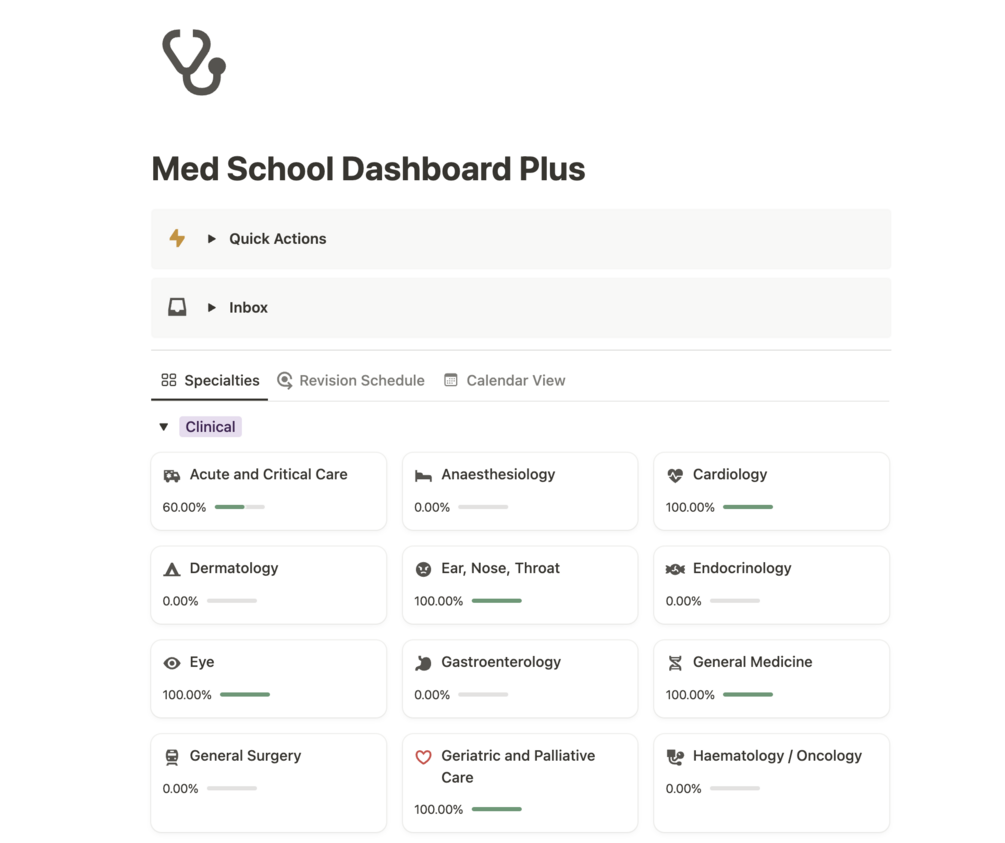Click the heartbeat icon beside Cardiology
This screenshot has height=843, width=1005.
click(x=675, y=476)
